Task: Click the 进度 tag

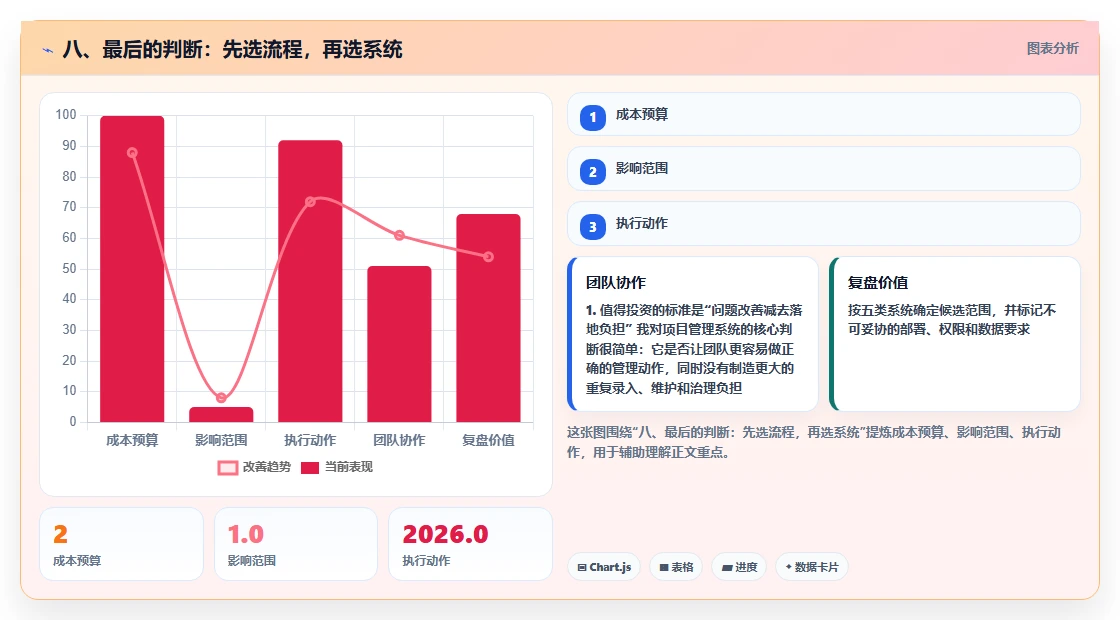Action: tap(739, 567)
